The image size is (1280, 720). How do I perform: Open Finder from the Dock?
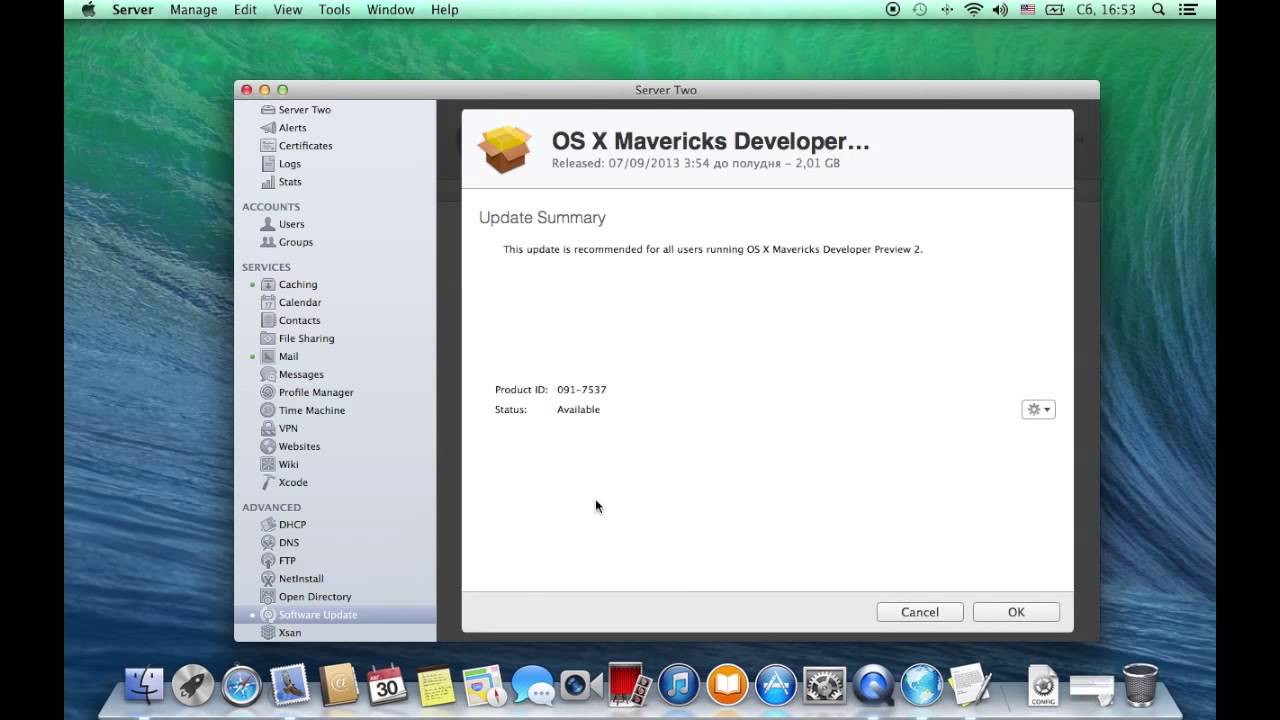coord(144,685)
